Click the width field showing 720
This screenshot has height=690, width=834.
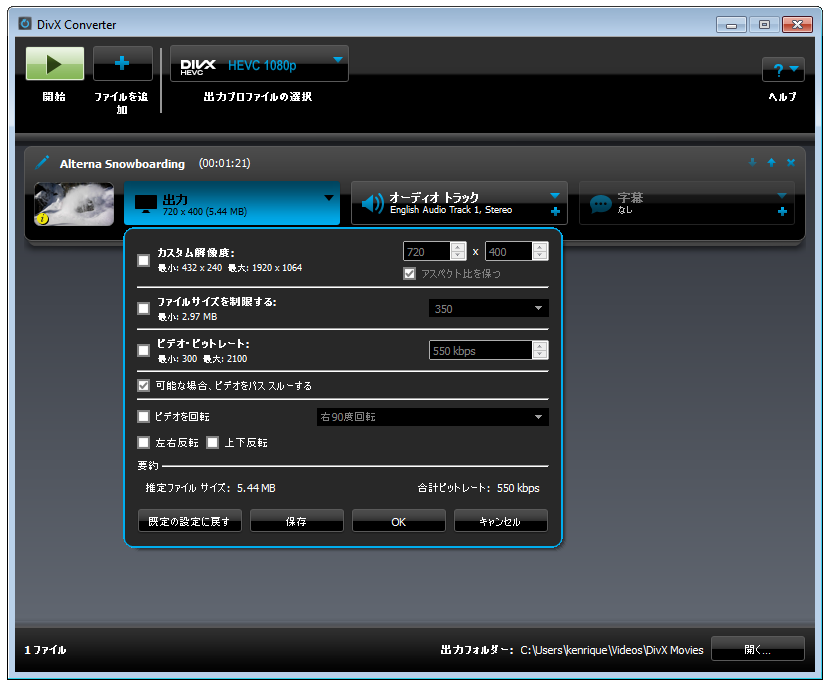tap(427, 252)
